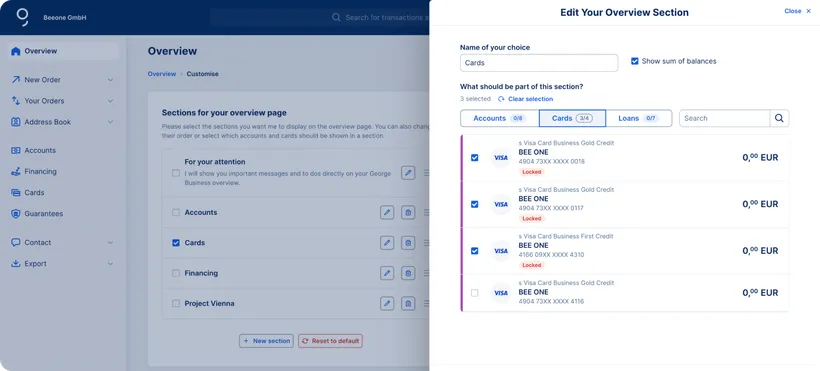Switch to the Accounts tab
The height and width of the screenshot is (371, 820).
499,118
